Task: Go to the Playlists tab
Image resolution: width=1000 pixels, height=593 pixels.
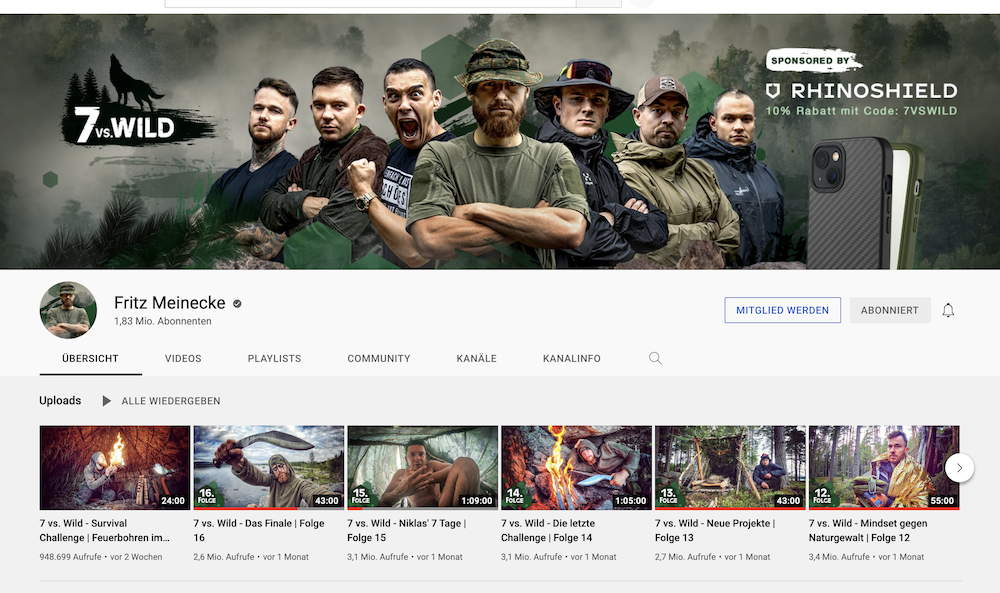Action: coord(274,358)
